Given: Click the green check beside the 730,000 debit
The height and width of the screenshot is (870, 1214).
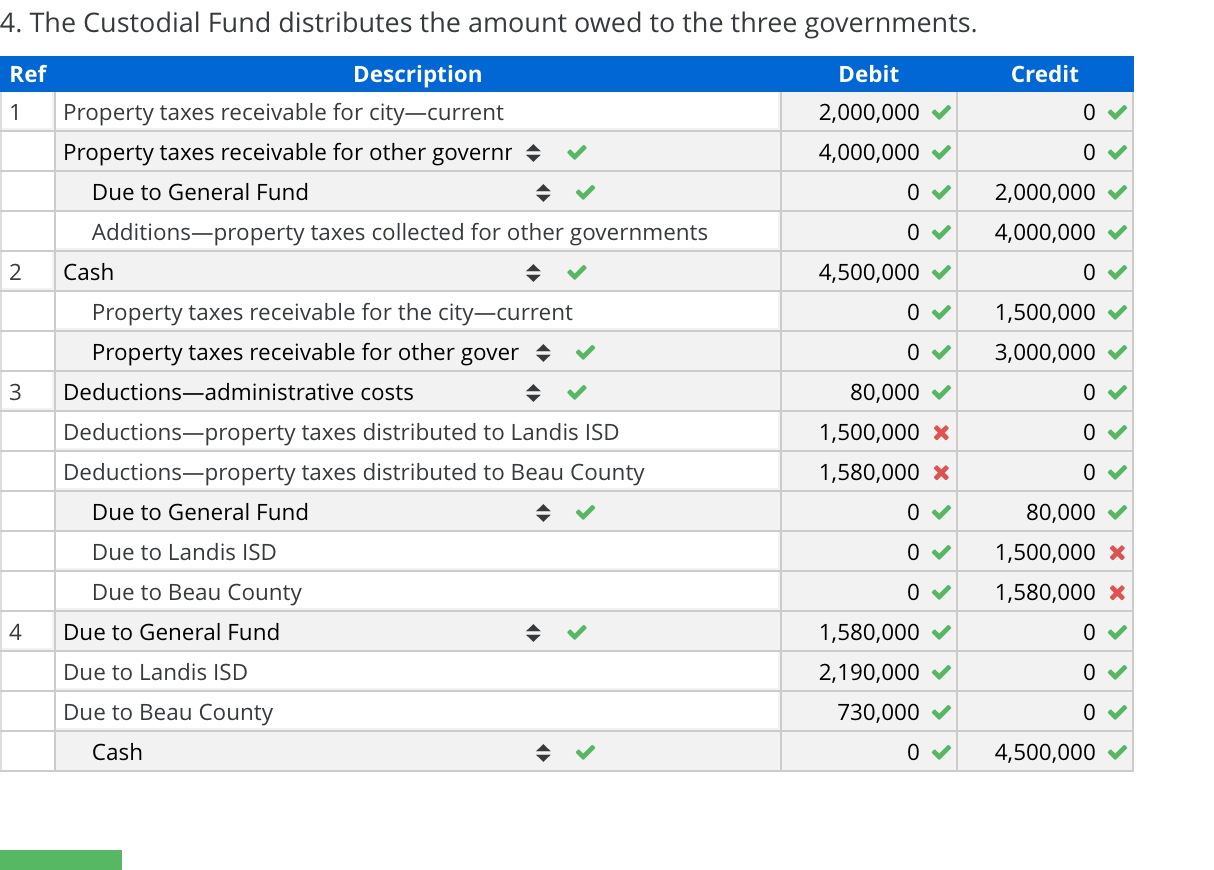Looking at the screenshot, I should click(940, 712).
